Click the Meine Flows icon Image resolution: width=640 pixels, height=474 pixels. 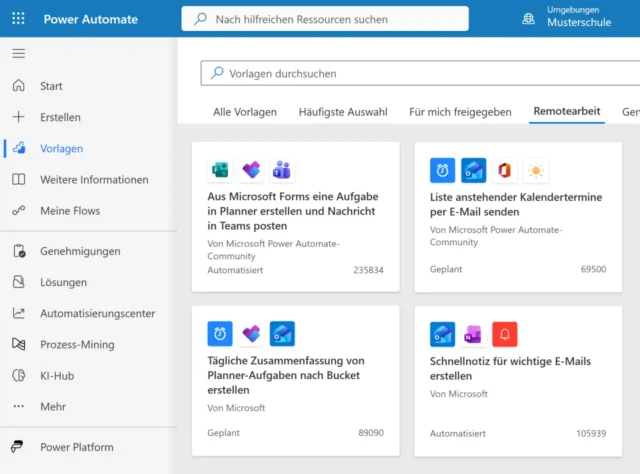coord(18,211)
